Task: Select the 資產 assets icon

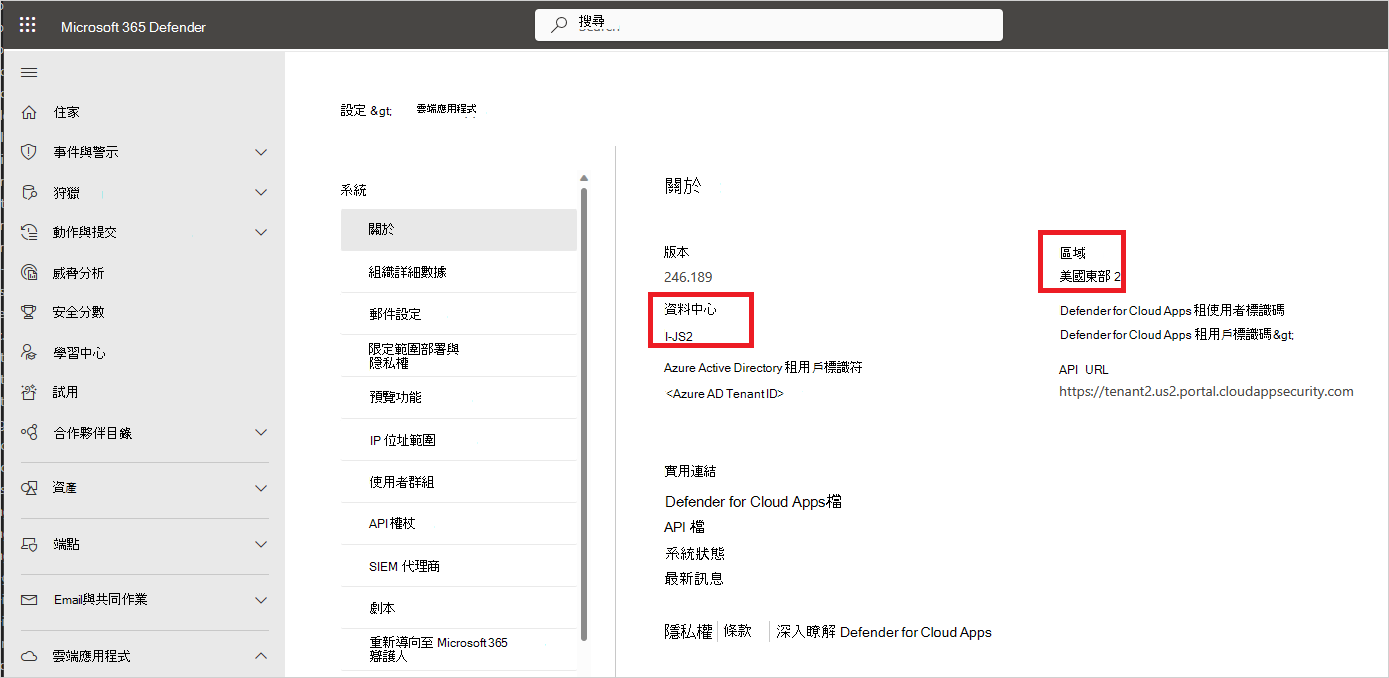Action: [x=29, y=488]
